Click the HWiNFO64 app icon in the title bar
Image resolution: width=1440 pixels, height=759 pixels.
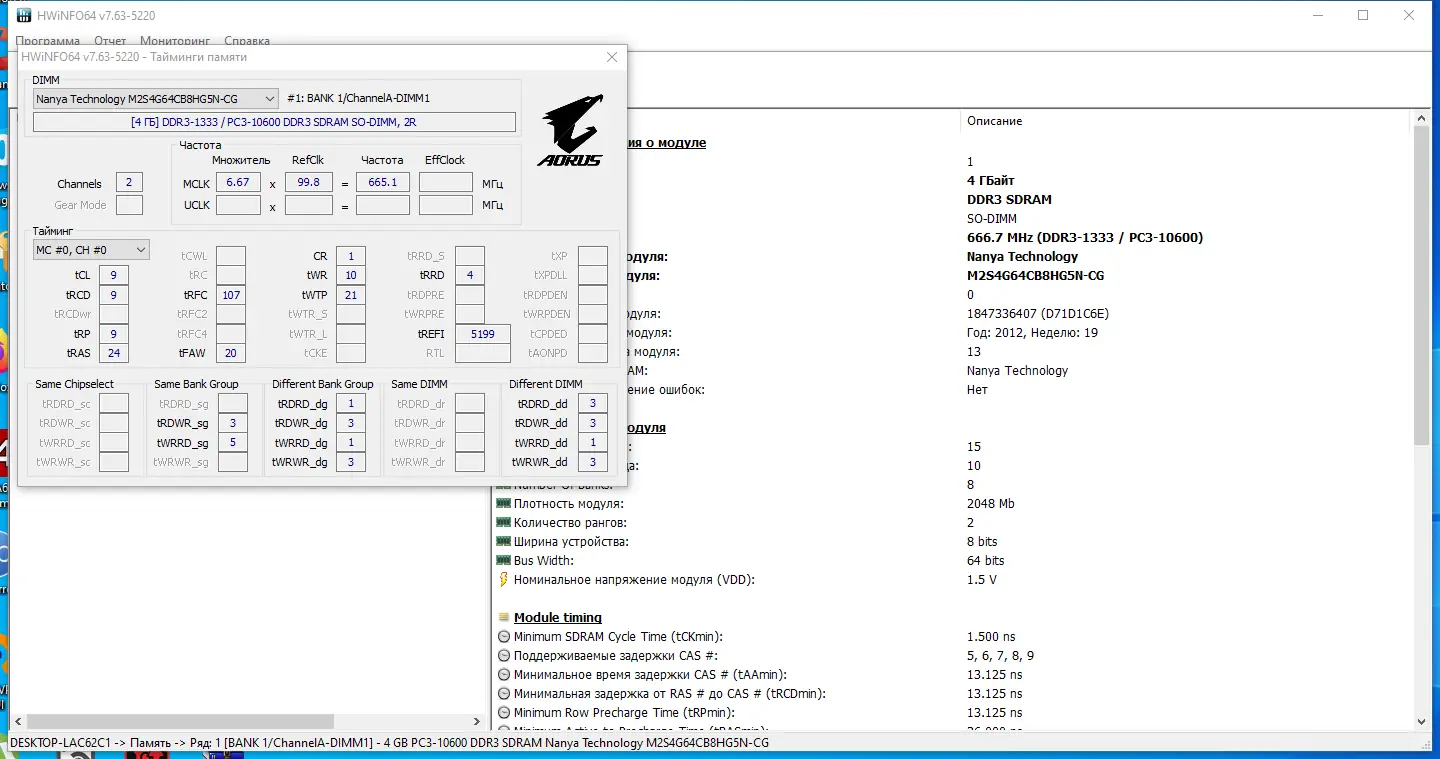(25, 16)
